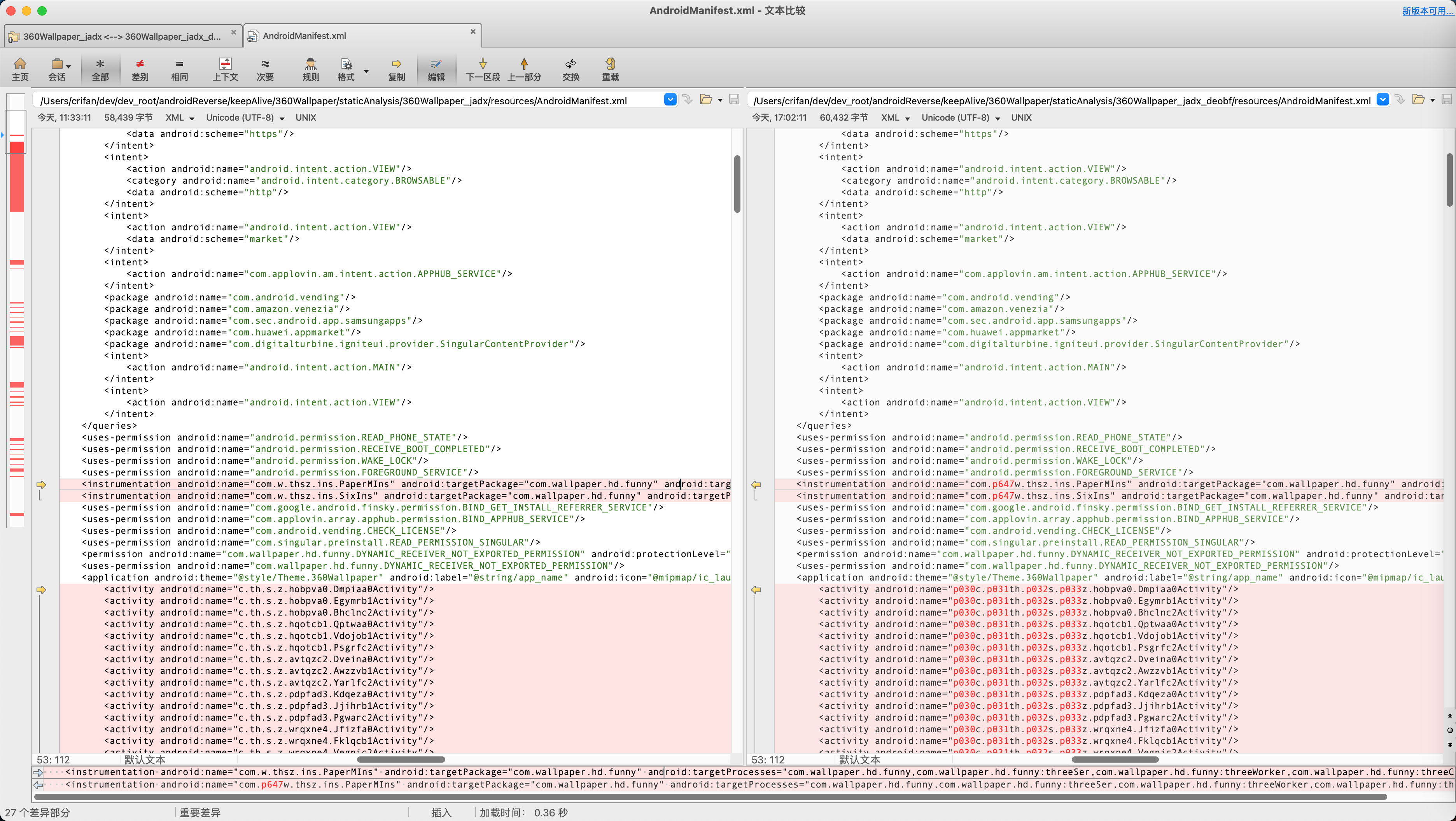Open right pane Unicode (UTF-8) encoding dropdown

pyautogui.click(x=960, y=118)
